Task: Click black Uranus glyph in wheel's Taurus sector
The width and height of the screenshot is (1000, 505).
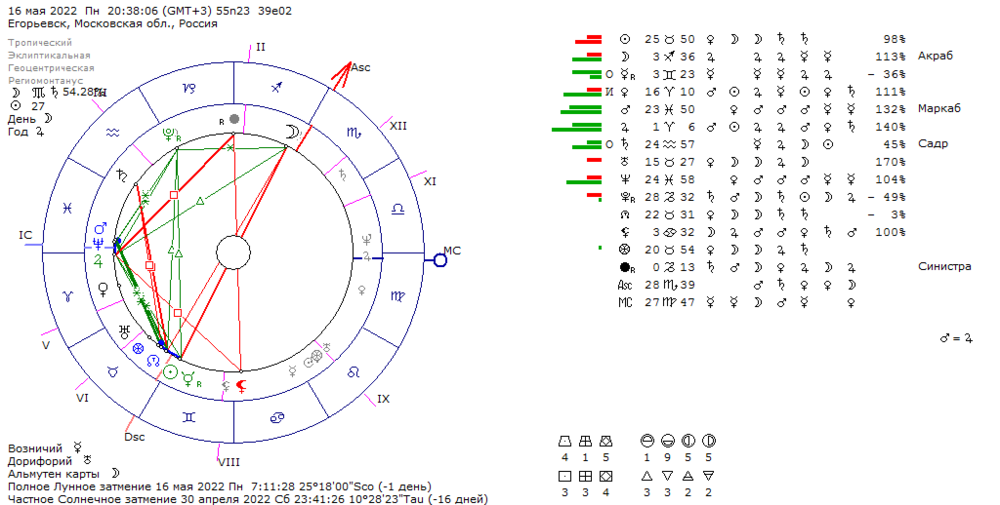Action: point(124,331)
